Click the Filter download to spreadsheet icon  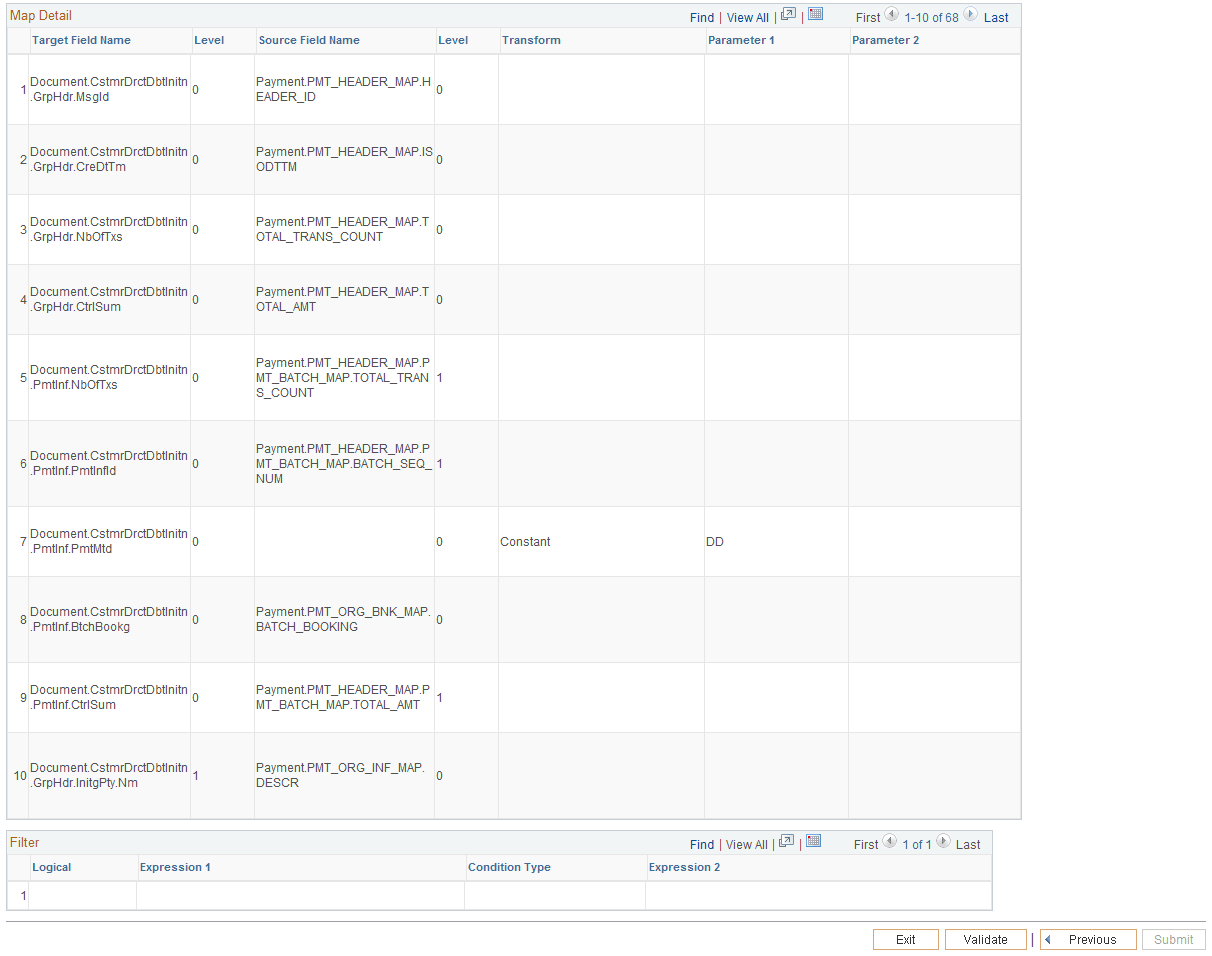813,843
